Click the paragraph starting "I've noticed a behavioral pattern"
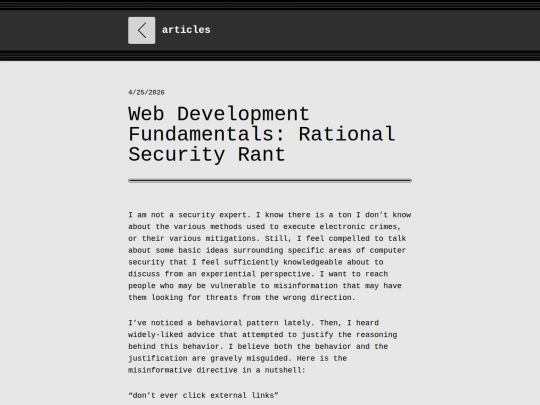The width and height of the screenshot is (540, 405). point(262,346)
